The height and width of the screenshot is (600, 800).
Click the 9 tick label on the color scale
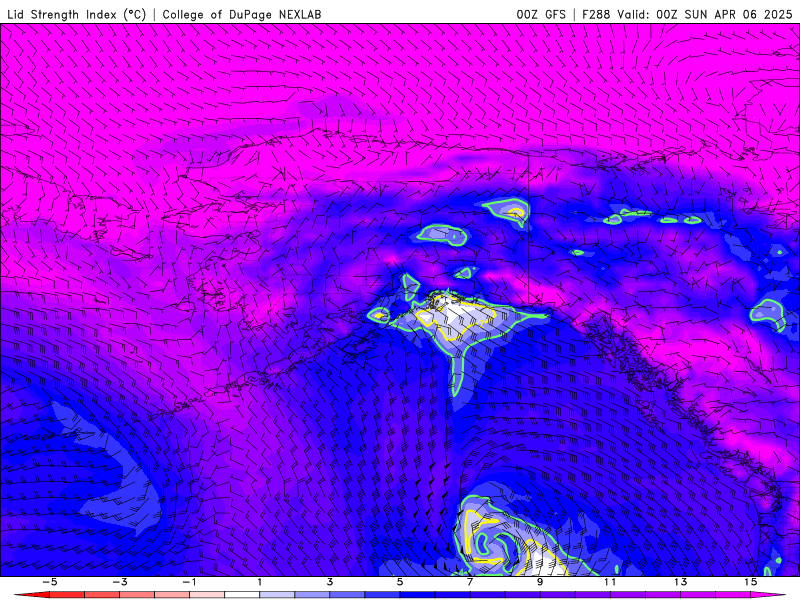tap(540, 582)
